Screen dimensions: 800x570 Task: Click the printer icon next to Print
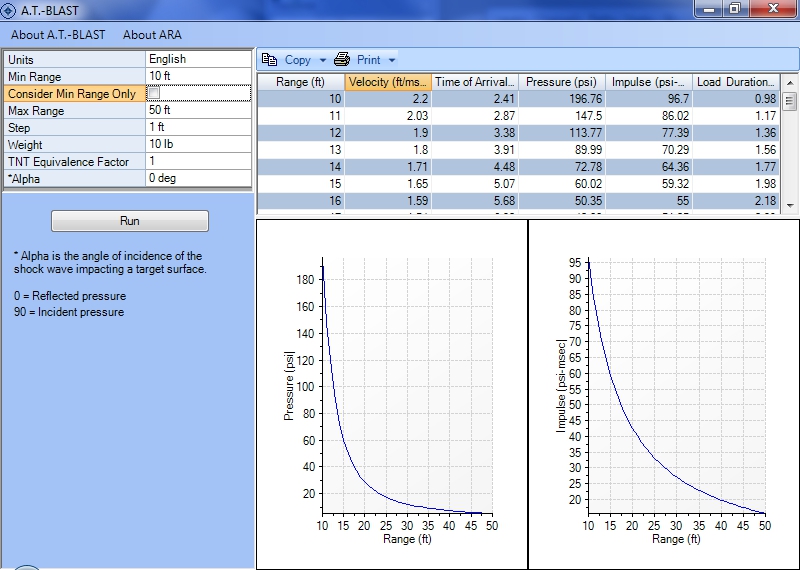(342, 60)
